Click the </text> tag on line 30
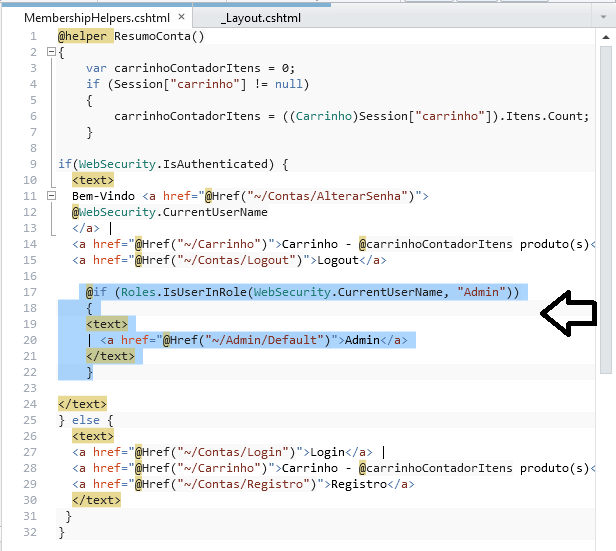Screen dimensions: 616x551 coord(96,500)
